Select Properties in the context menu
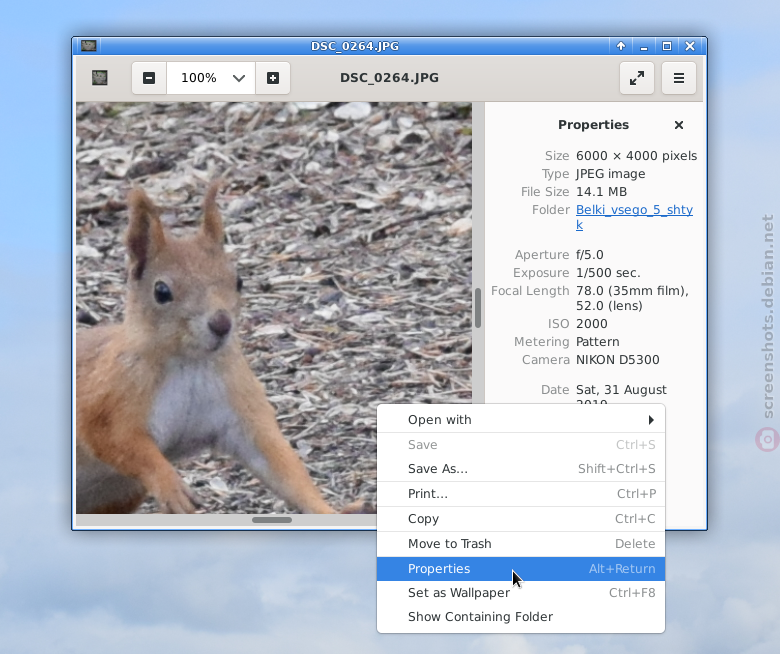The height and width of the screenshot is (654, 780). pyautogui.click(x=521, y=568)
